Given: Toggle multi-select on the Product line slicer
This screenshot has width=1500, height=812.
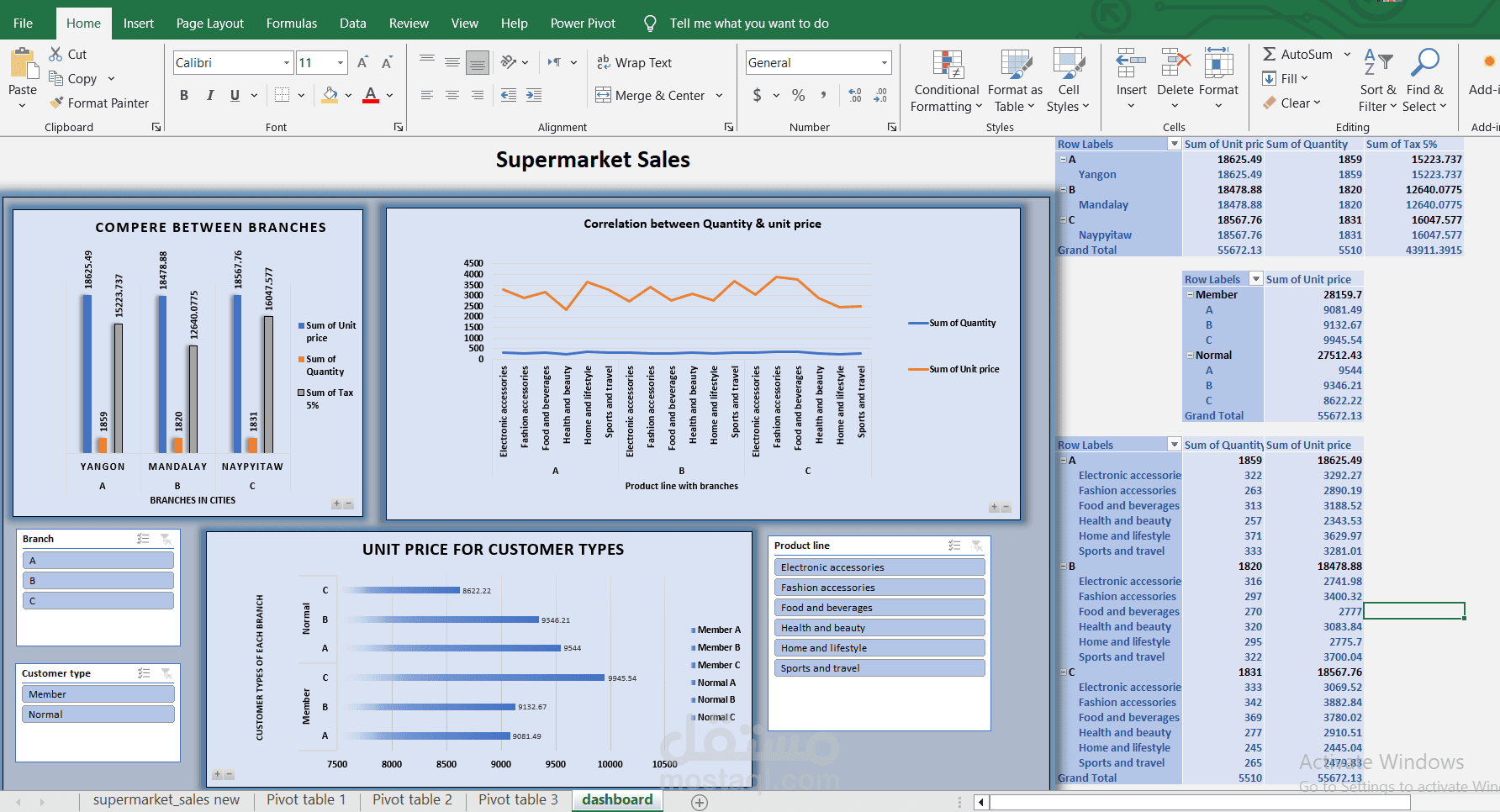Looking at the screenshot, I should click(x=954, y=546).
